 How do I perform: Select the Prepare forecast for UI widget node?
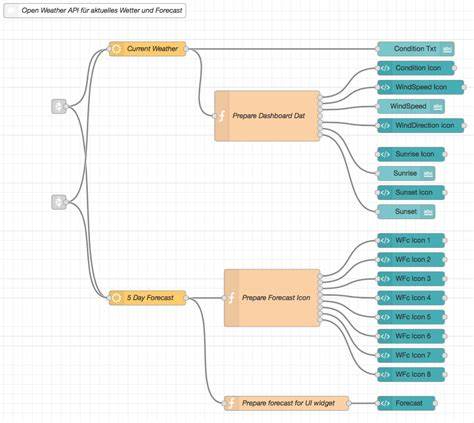(x=286, y=403)
